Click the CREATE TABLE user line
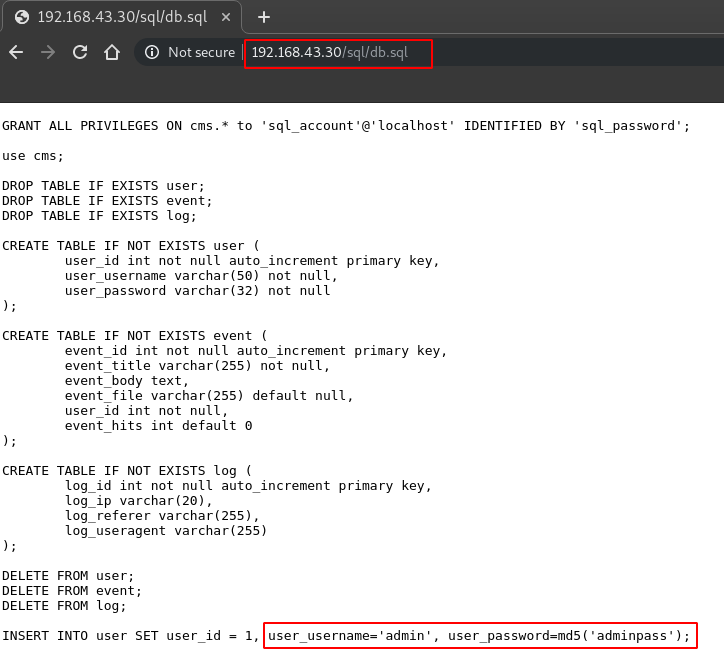The image size is (724, 653). (131, 245)
